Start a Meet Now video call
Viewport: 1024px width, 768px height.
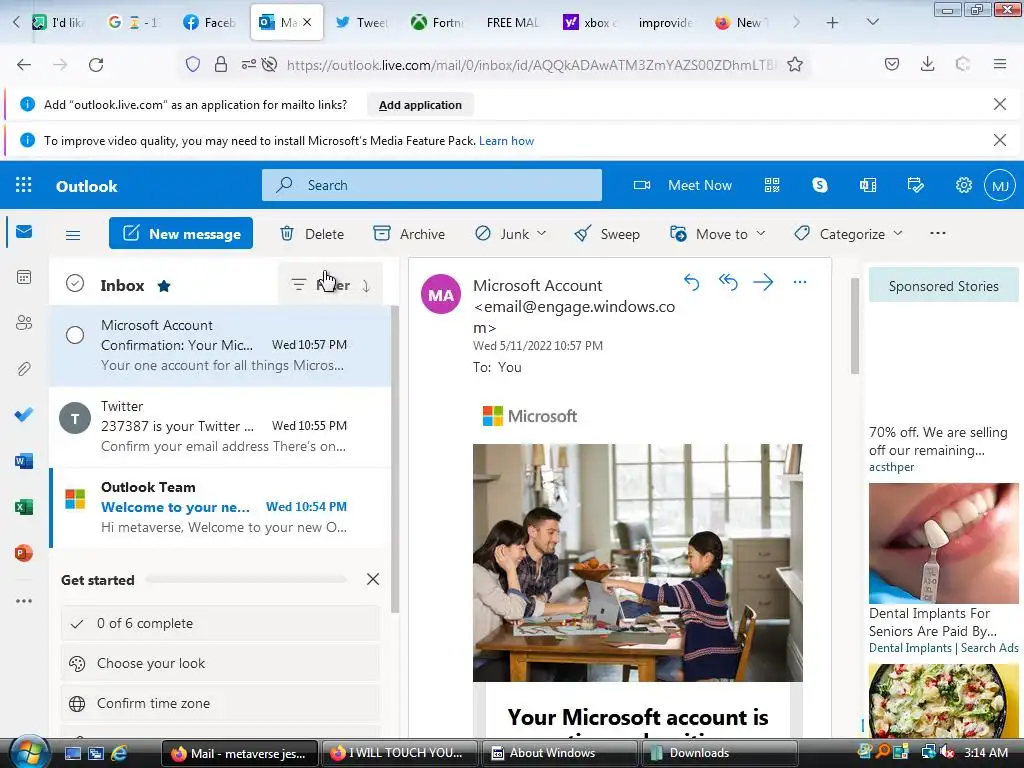[x=682, y=185]
